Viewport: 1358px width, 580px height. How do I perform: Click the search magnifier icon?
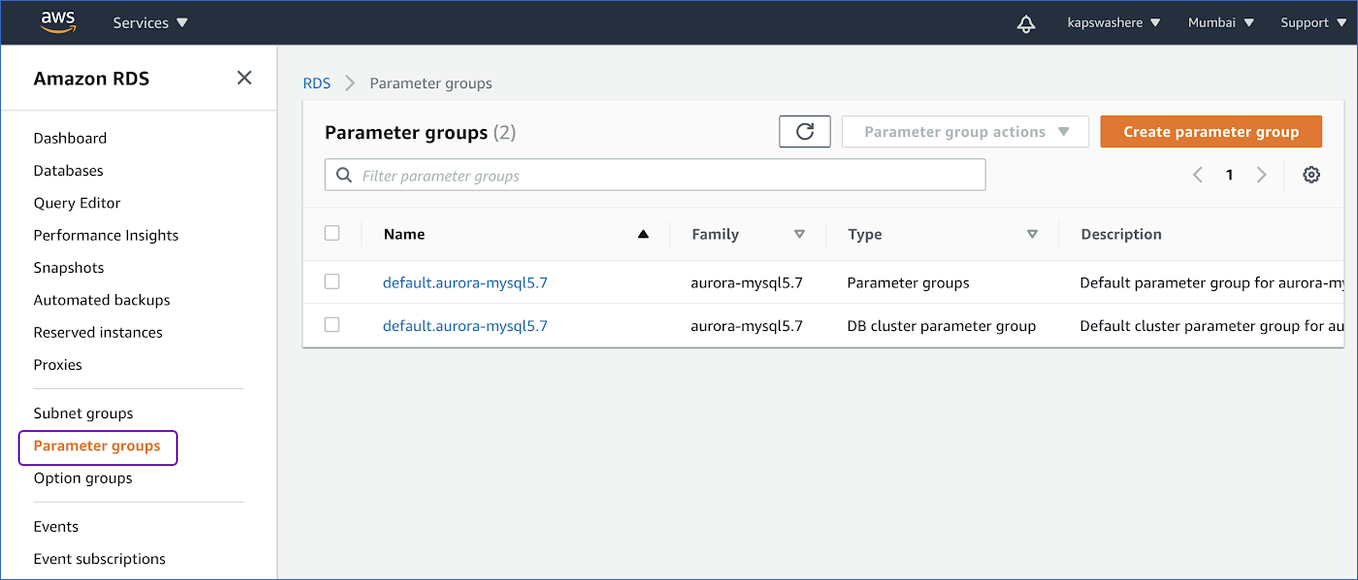[344, 175]
